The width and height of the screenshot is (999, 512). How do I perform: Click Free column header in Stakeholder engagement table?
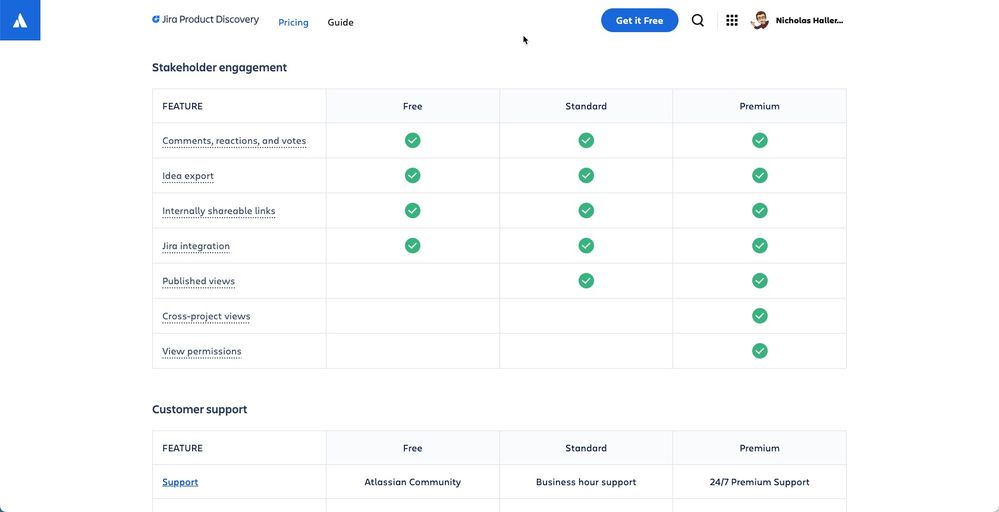[x=412, y=106]
